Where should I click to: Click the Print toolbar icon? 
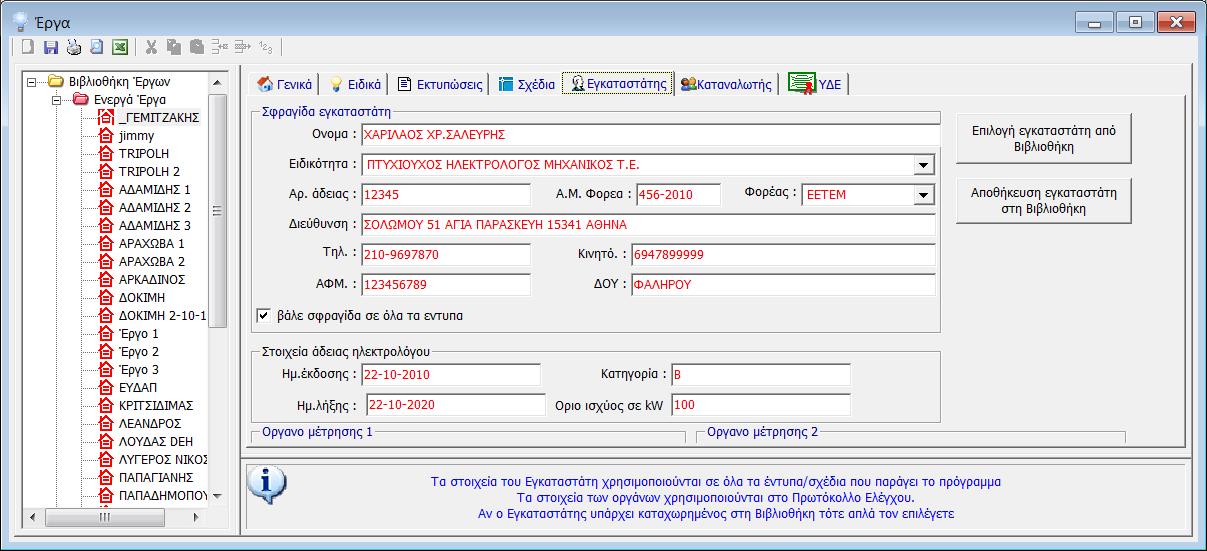coord(74,46)
